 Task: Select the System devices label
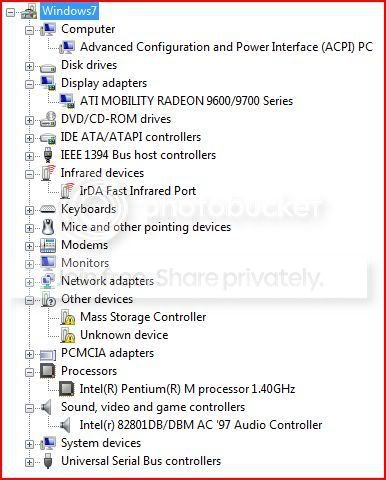[101, 443]
